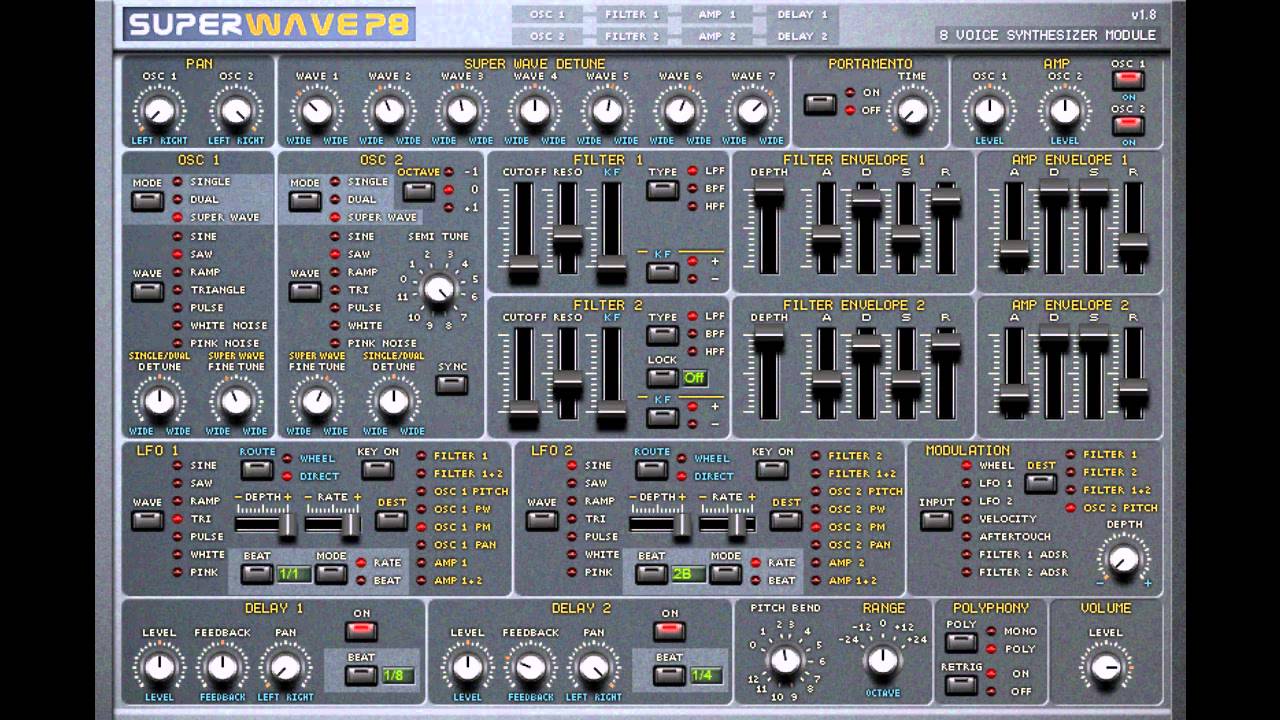Click the OSC 2 Semi Tune knob

pyautogui.click(x=438, y=289)
